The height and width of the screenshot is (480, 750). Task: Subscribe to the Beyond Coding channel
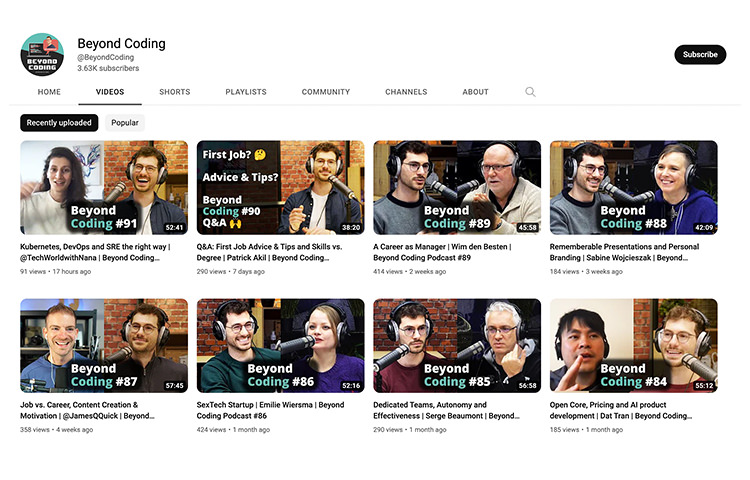pyautogui.click(x=700, y=55)
